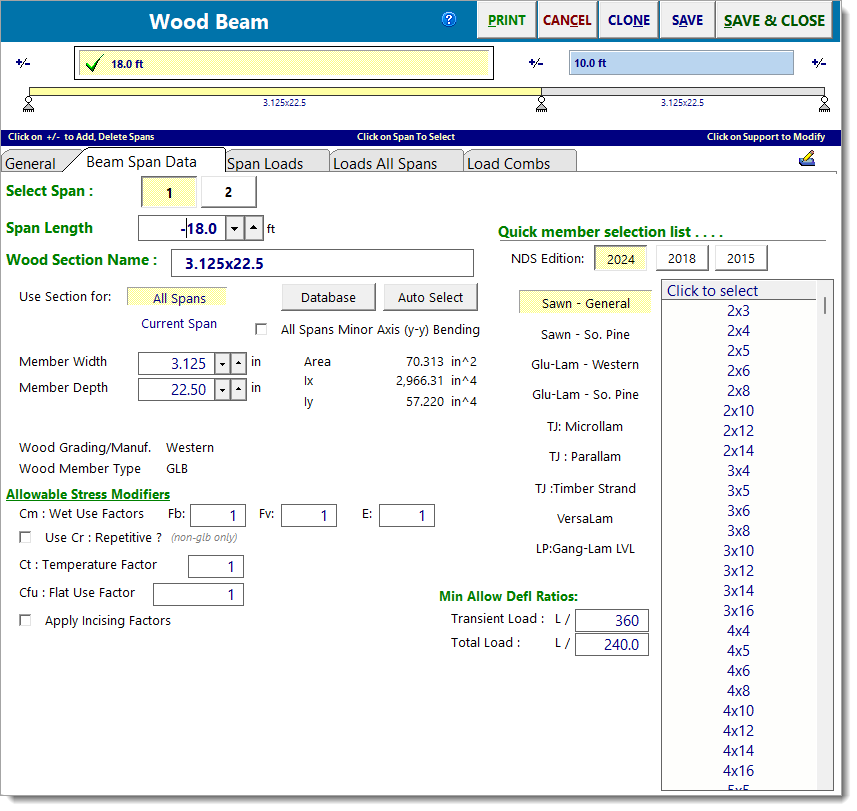Open the blue help question mark icon

pyautogui.click(x=449, y=20)
